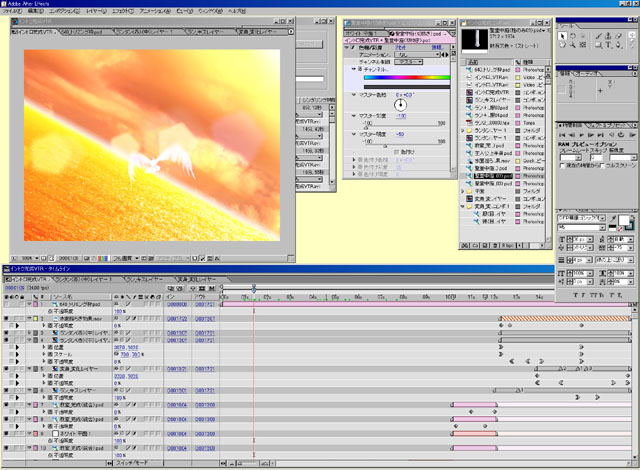Toggle video eye for layer 7 in timeline
This screenshot has height=470, width=640.
pyautogui.click(x=6, y=405)
